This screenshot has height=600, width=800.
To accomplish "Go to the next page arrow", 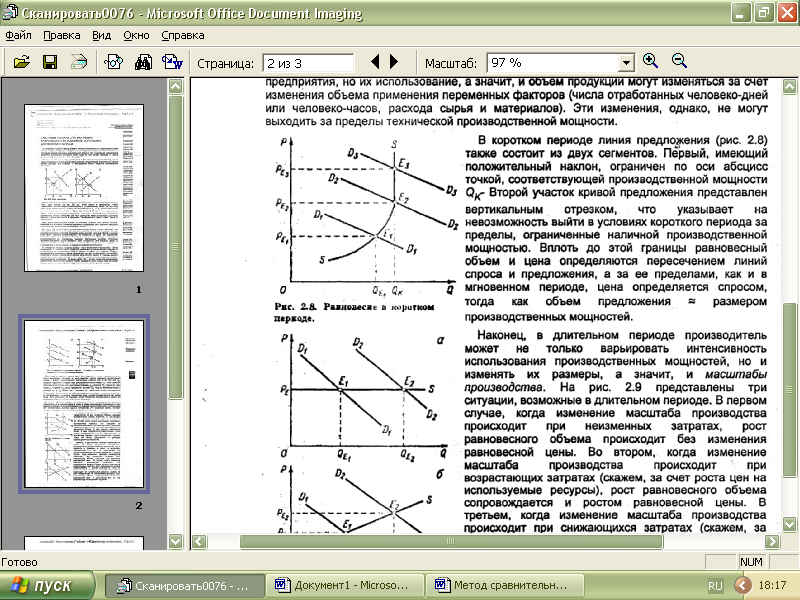I will pos(394,62).
